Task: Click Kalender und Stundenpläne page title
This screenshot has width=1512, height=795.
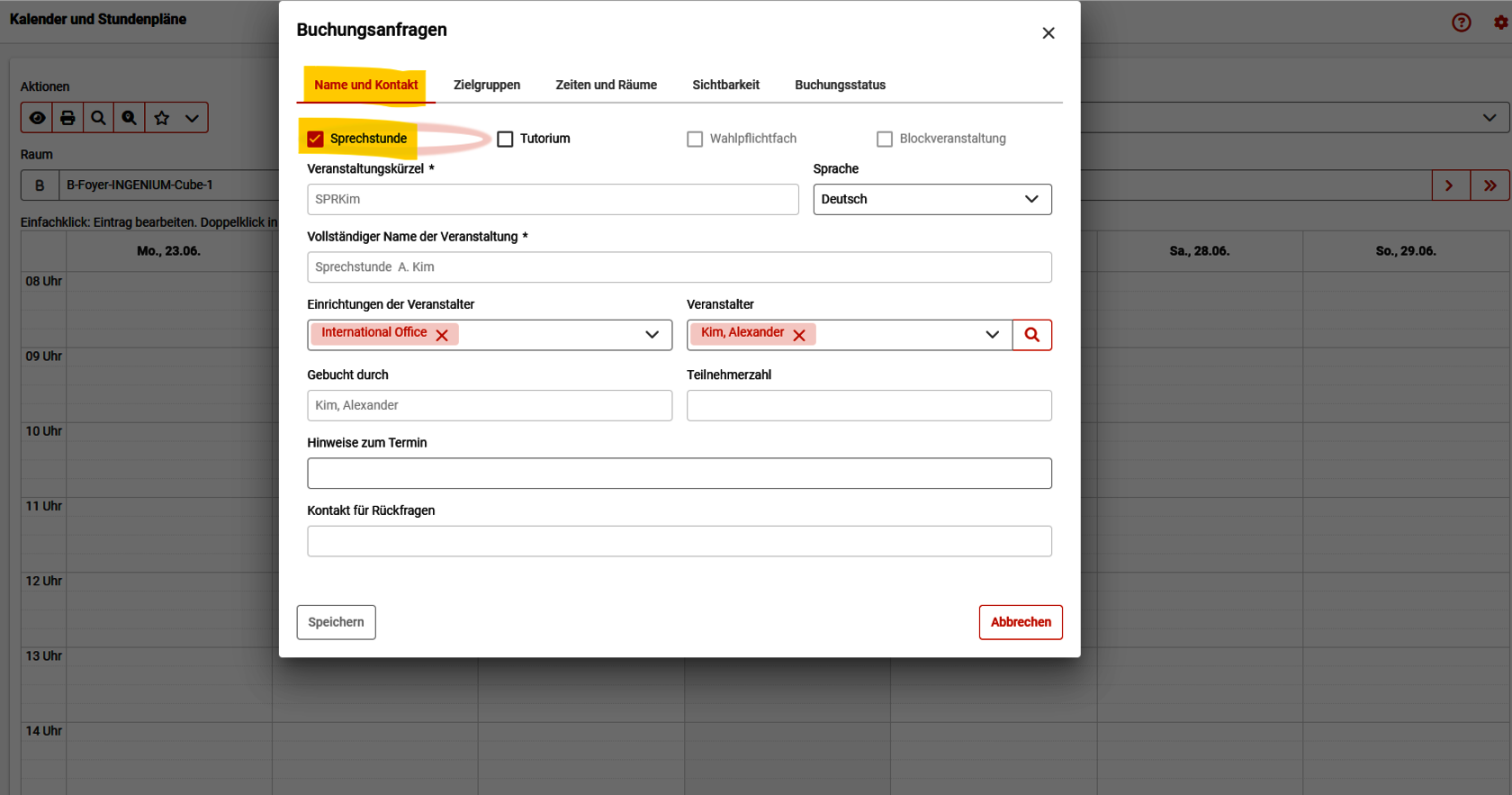Action: tap(98, 19)
